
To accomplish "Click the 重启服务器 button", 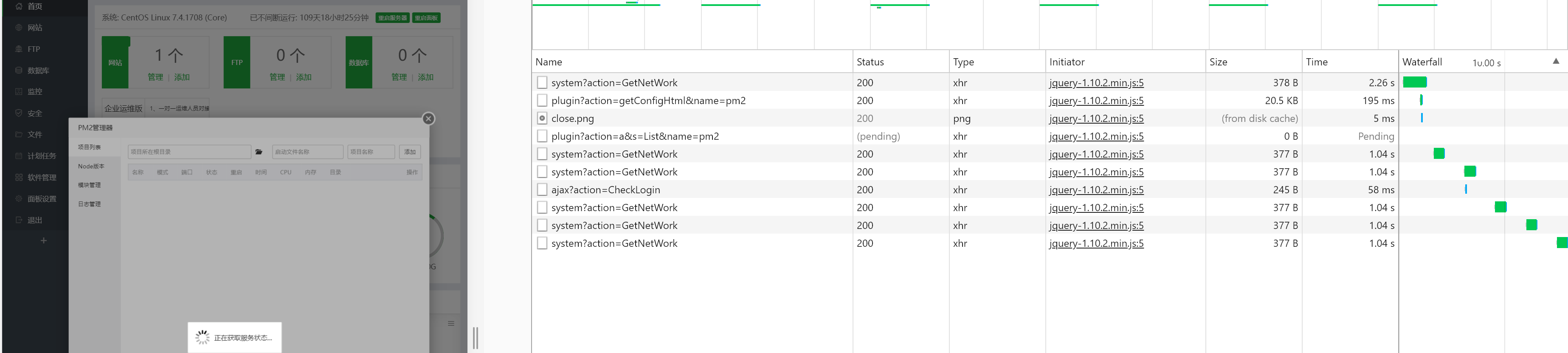I will 393,18.
